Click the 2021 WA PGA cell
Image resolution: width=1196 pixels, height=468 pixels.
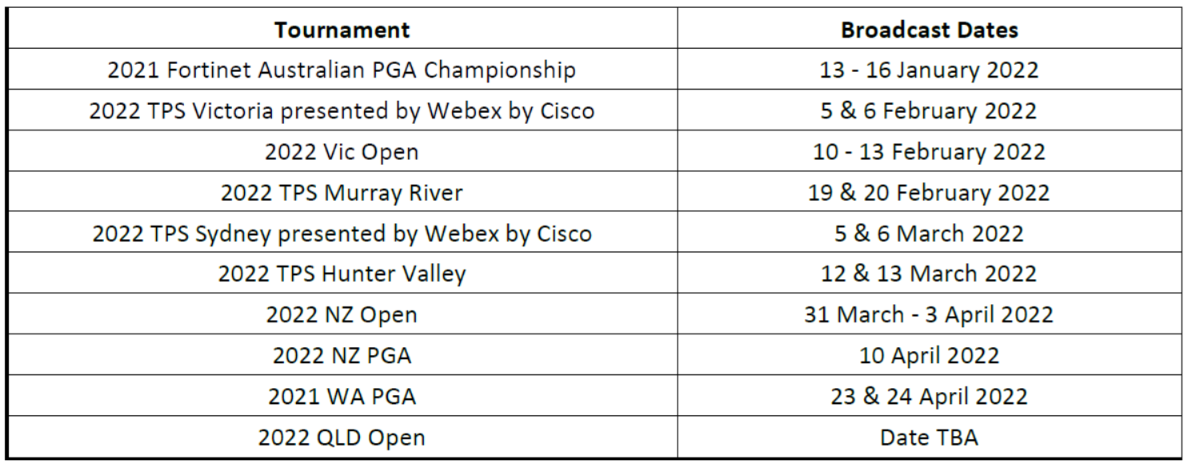click(341, 396)
